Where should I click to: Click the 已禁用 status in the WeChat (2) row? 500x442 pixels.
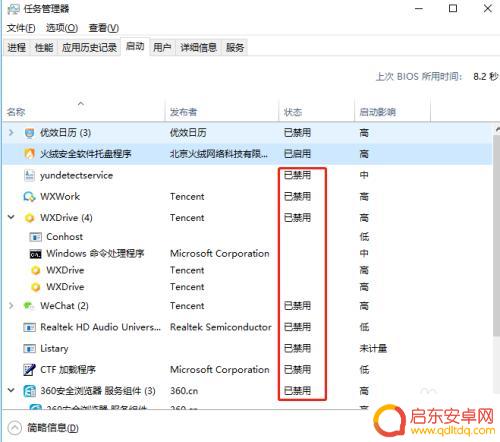coord(297,306)
